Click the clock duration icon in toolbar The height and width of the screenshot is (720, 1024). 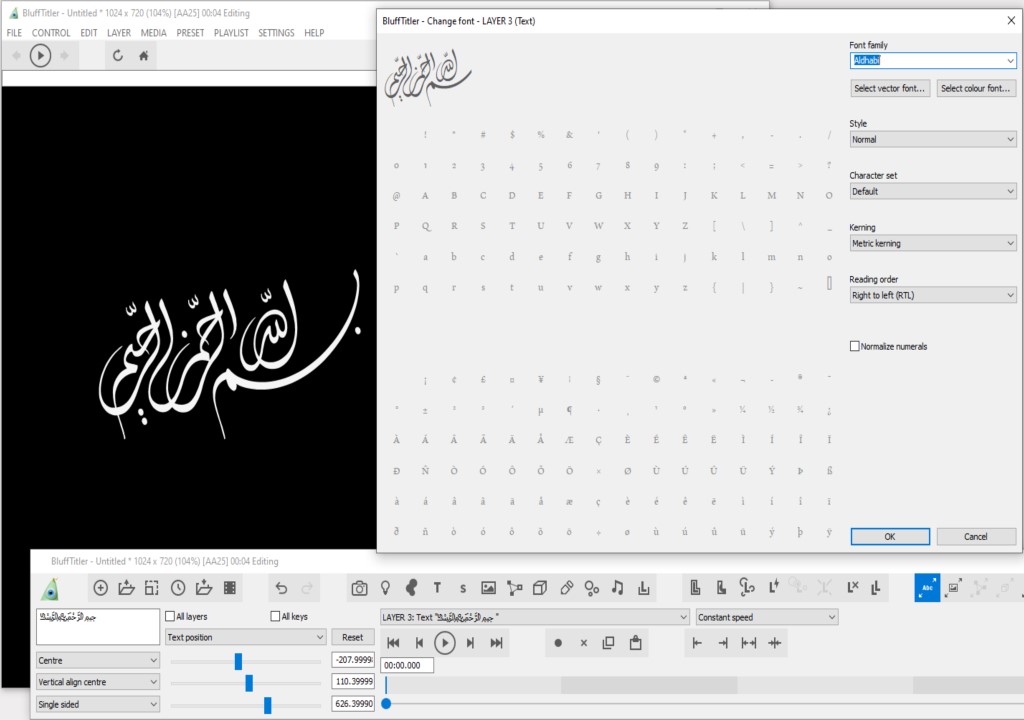pyautogui.click(x=178, y=588)
